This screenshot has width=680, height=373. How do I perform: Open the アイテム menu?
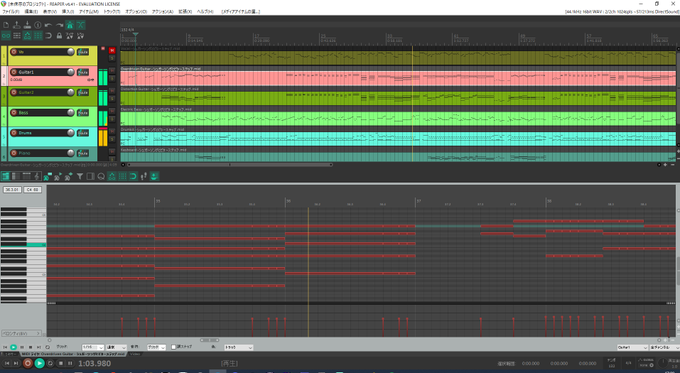click(88, 12)
